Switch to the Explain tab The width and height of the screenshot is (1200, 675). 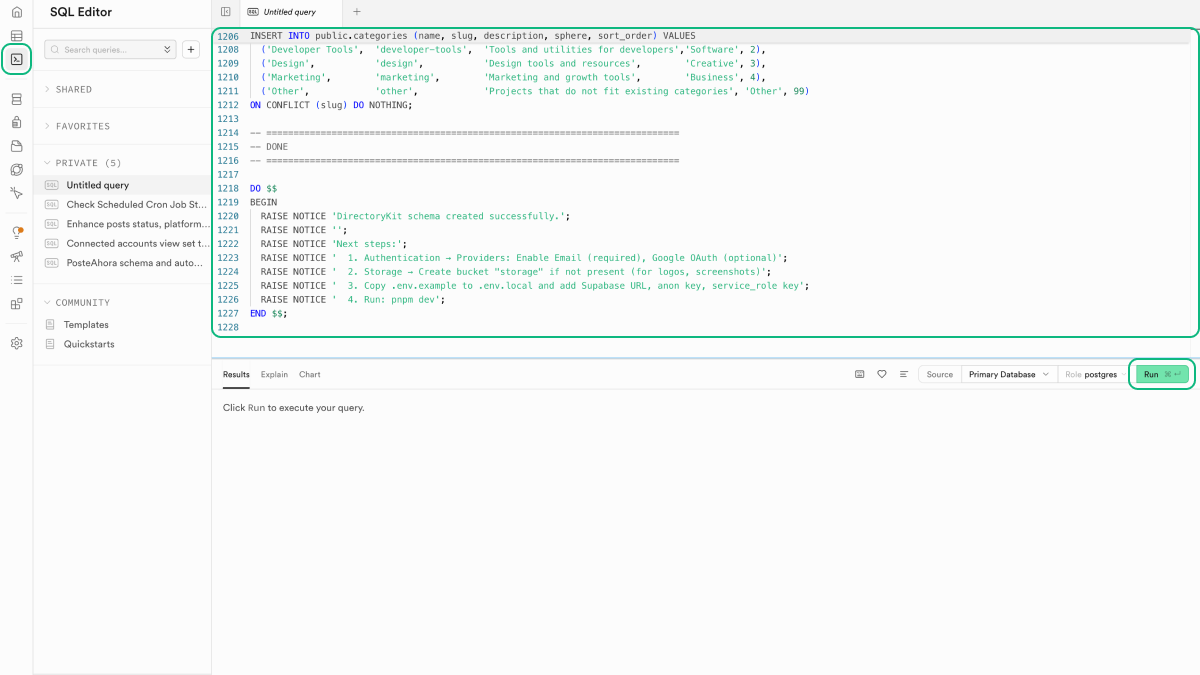coord(274,375)
